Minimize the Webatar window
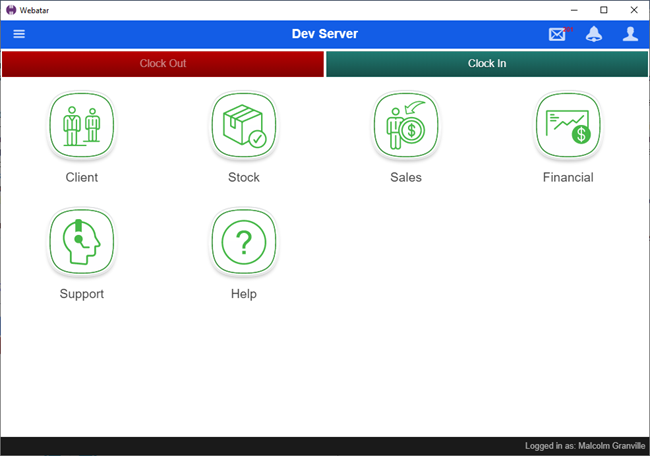 575,9
